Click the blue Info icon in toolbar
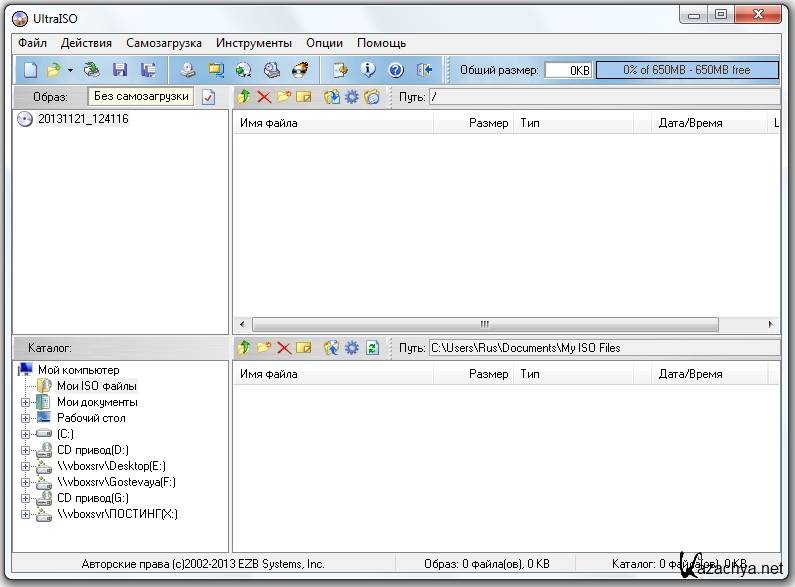Screen dimensions: 795x587 (368, 70)
